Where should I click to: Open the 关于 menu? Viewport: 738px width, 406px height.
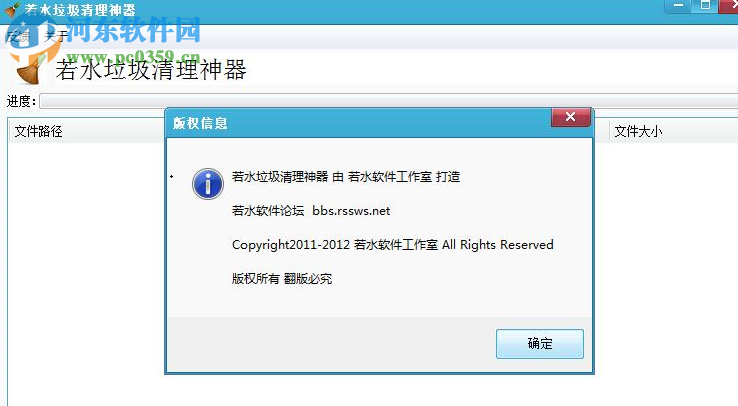56,36
